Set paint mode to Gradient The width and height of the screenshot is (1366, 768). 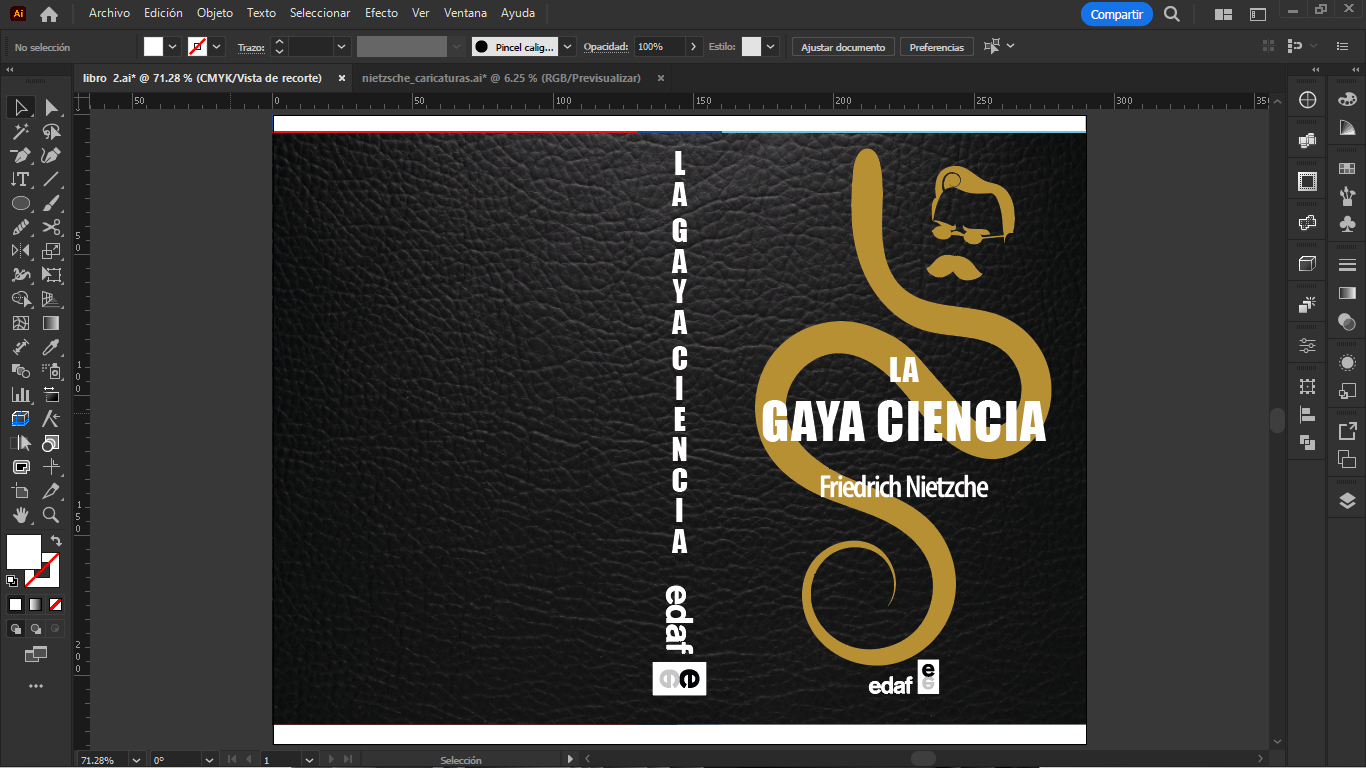(x=35, y=604)
